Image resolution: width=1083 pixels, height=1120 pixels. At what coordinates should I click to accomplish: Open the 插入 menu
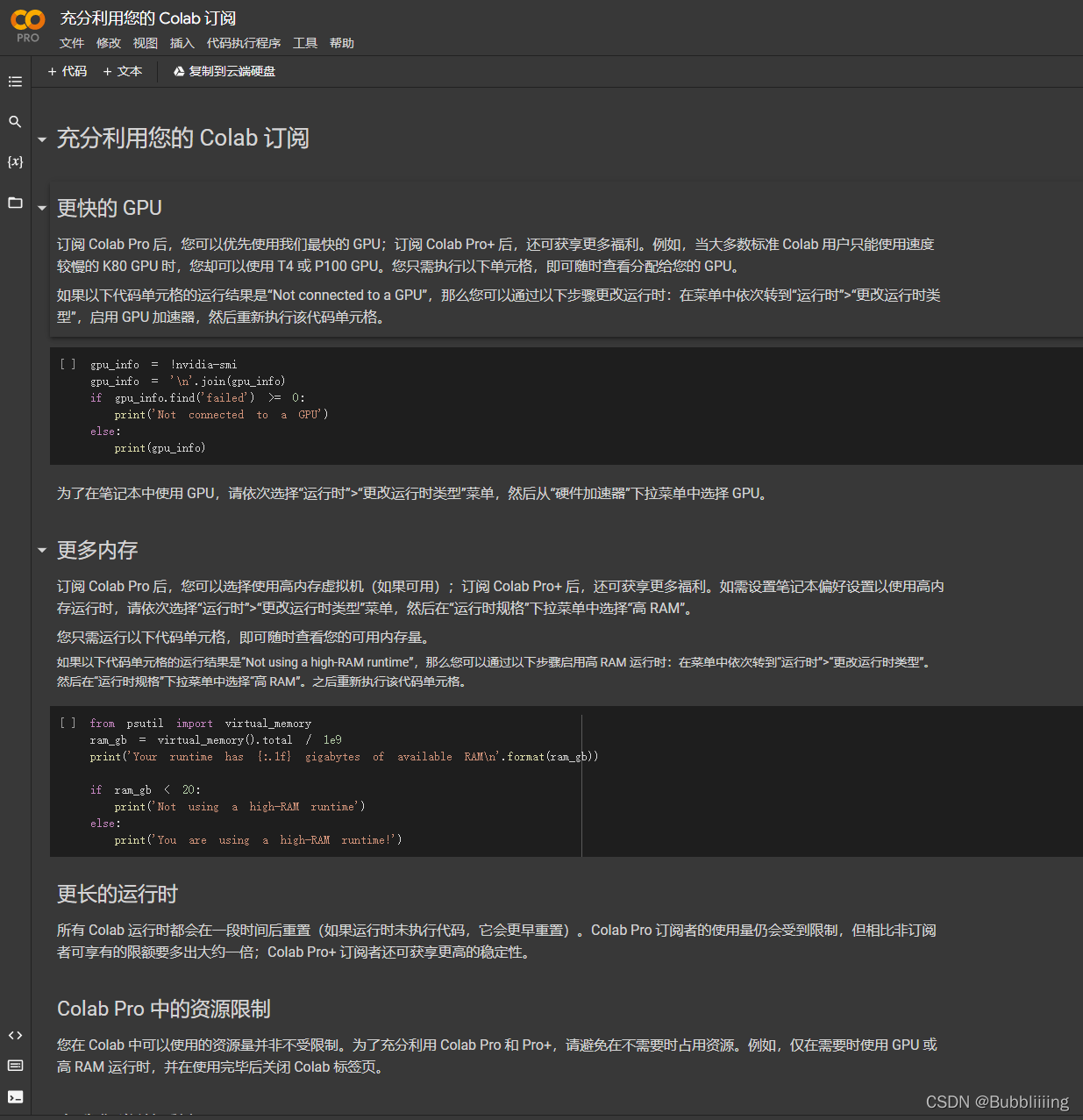click(182, 42)
